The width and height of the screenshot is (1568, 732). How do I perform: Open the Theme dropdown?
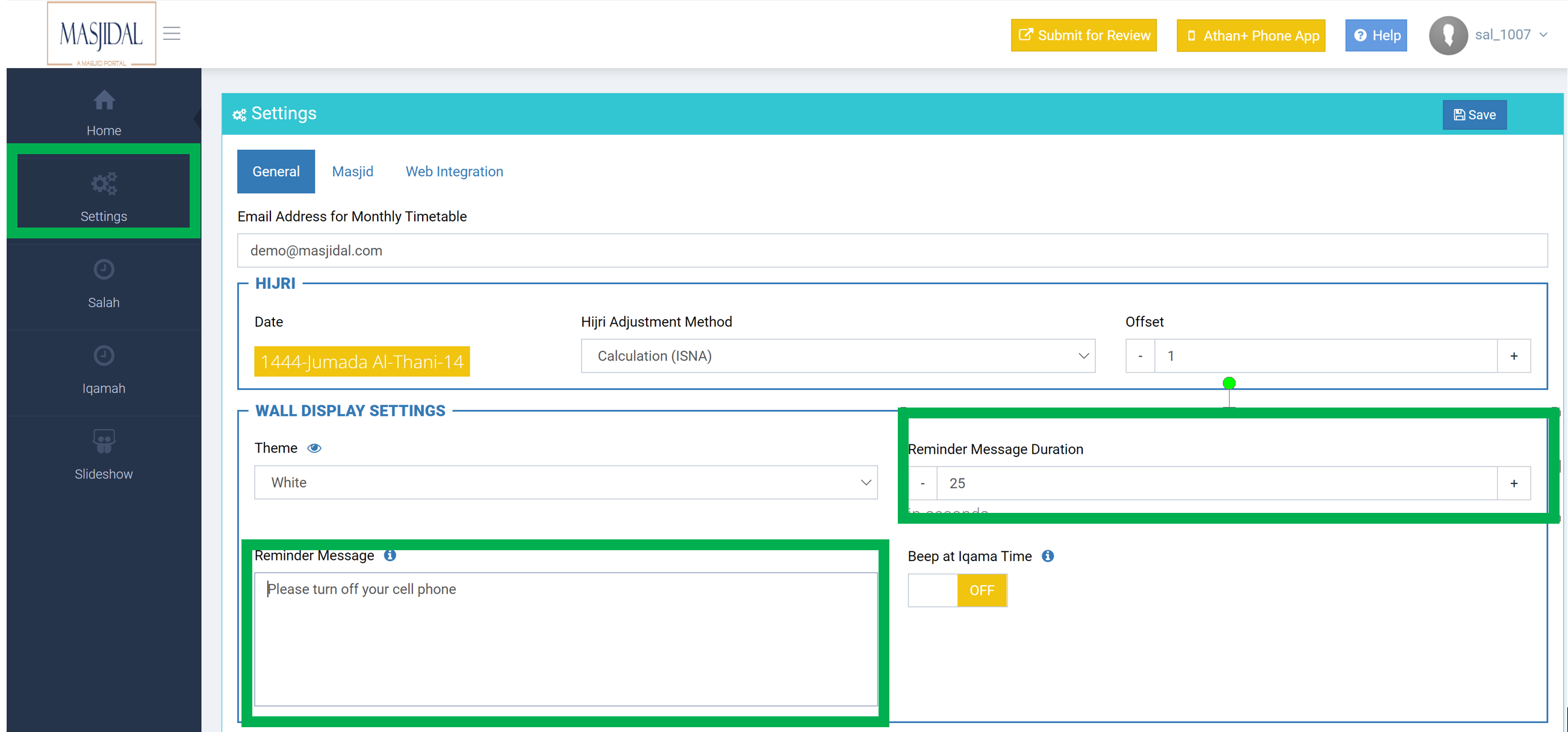565,483
